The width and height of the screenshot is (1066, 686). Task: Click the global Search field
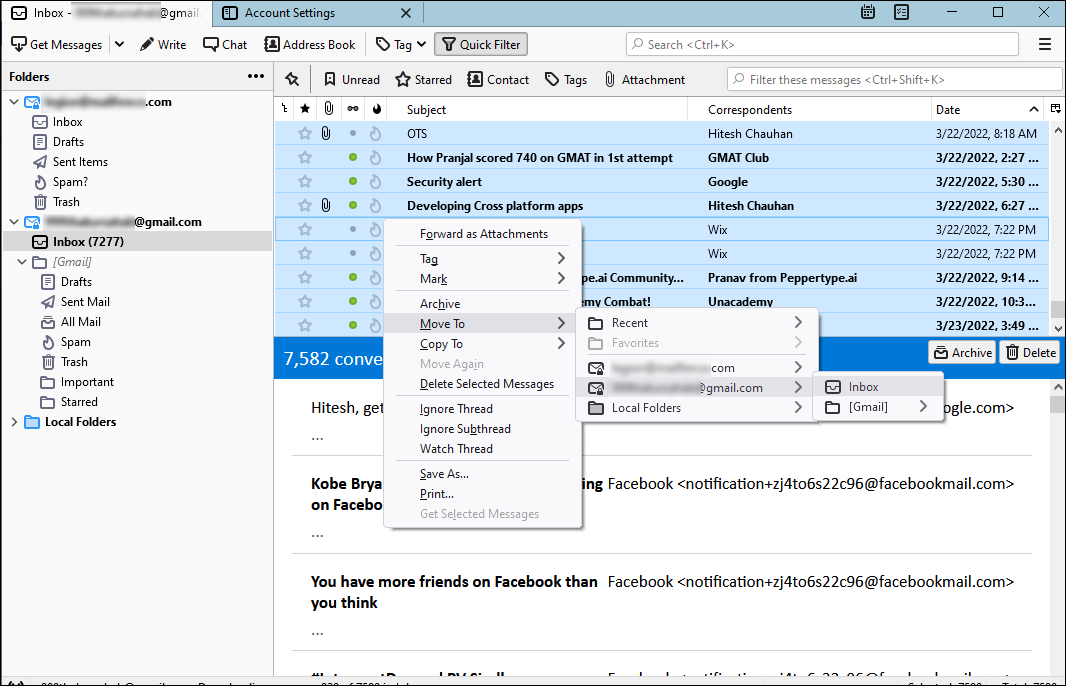pyautogui.click(x=822, y=44)
